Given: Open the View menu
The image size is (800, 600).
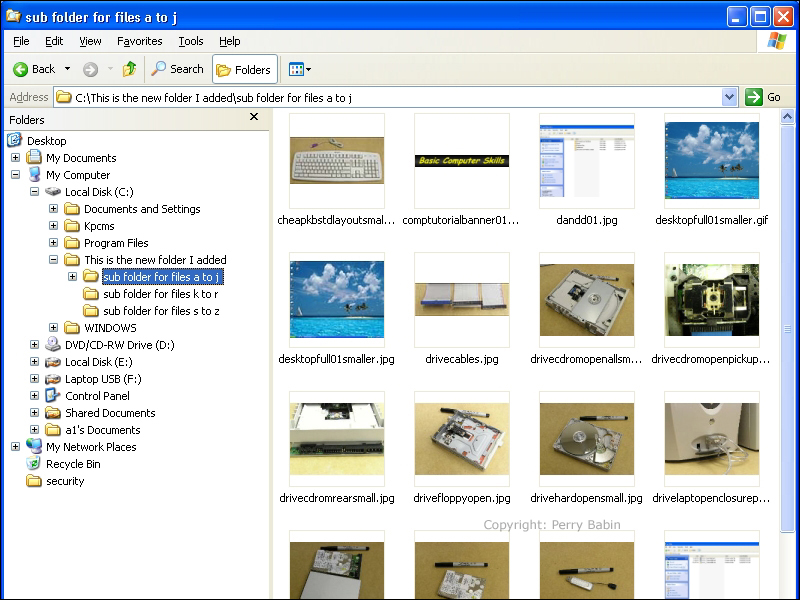Looking at the screenshot, I should click(x=90, y=41).
